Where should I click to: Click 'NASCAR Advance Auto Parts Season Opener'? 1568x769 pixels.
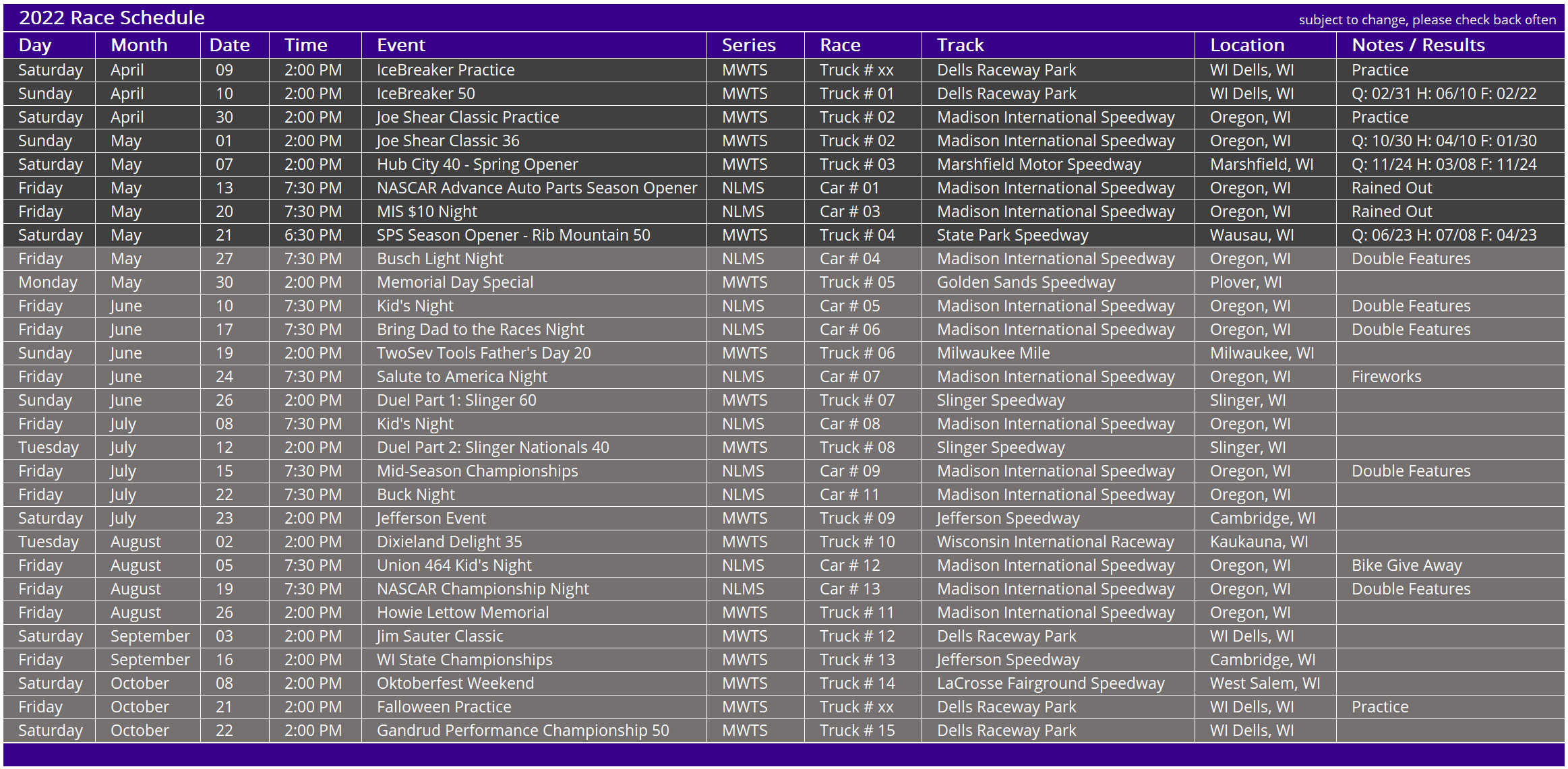(537, 188)
